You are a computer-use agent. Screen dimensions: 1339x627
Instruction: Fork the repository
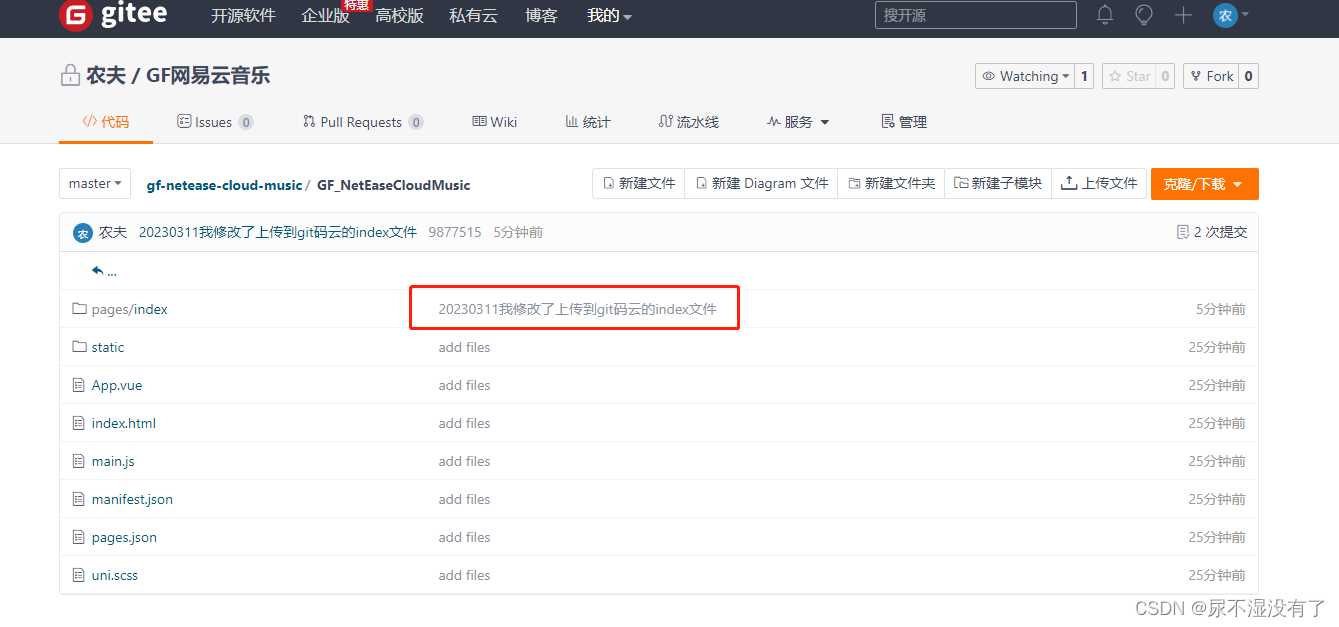point(1211,76)
